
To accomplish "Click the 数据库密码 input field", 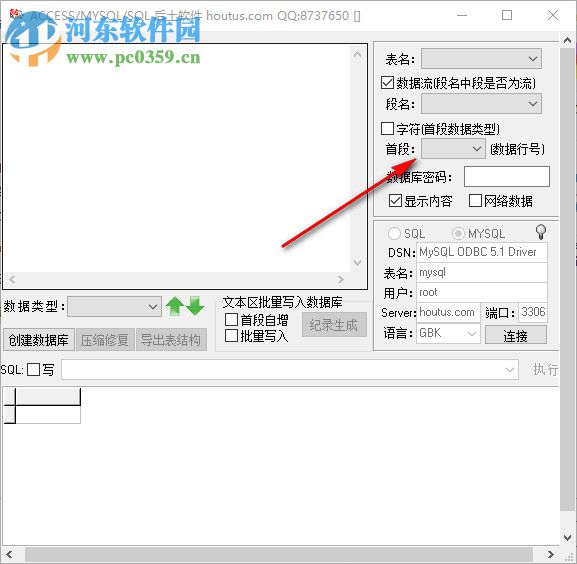I will pos(507,176).
